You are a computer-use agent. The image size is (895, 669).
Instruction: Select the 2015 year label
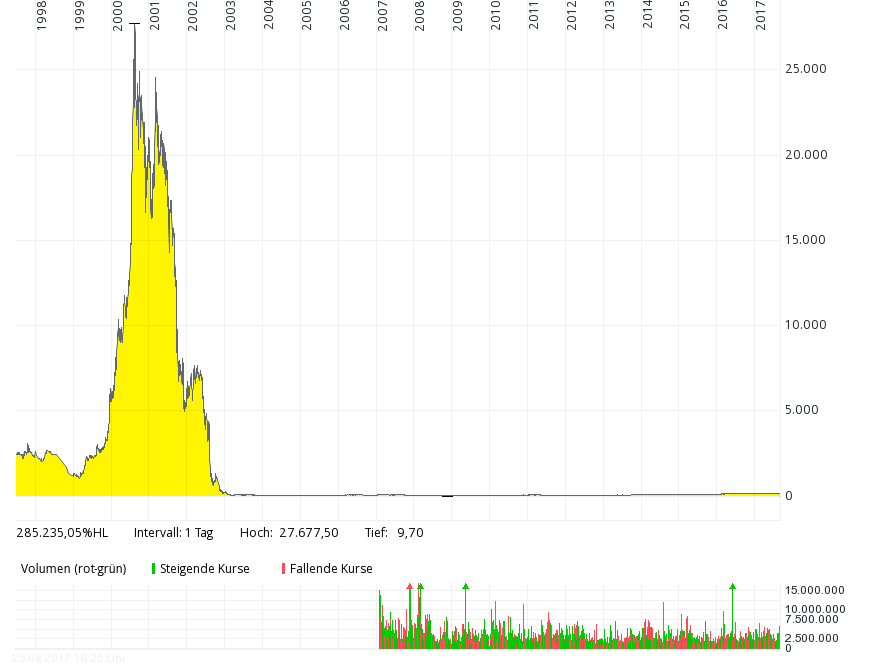click(x=684, y=15)
